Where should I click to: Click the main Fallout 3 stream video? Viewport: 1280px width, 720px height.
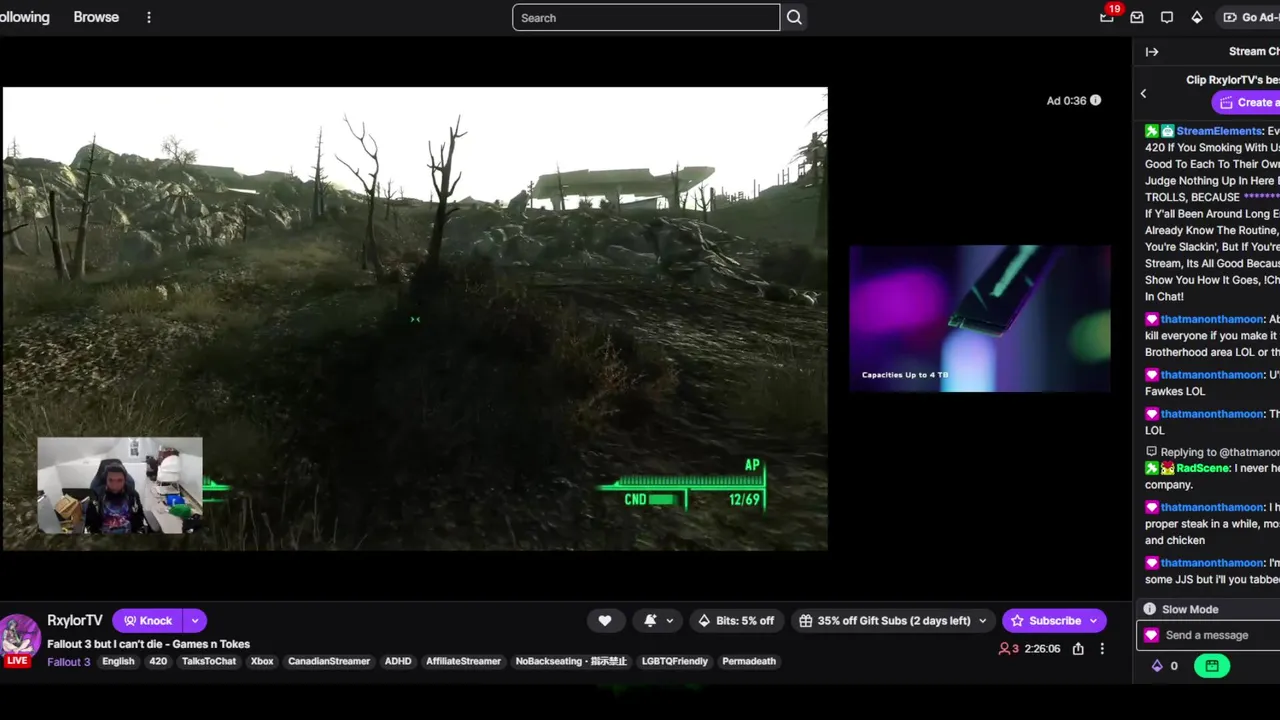pyautogui.click(x=415, y=318)
